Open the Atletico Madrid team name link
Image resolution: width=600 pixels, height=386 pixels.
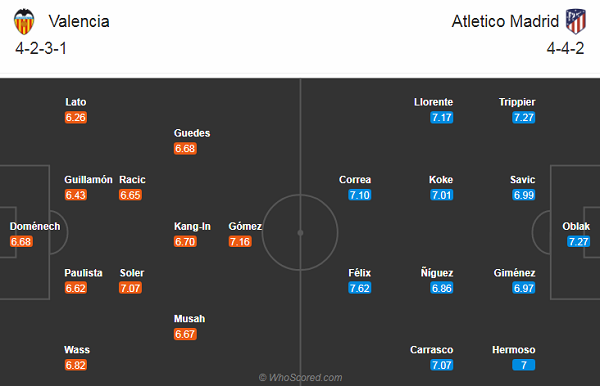click(505, 21)
